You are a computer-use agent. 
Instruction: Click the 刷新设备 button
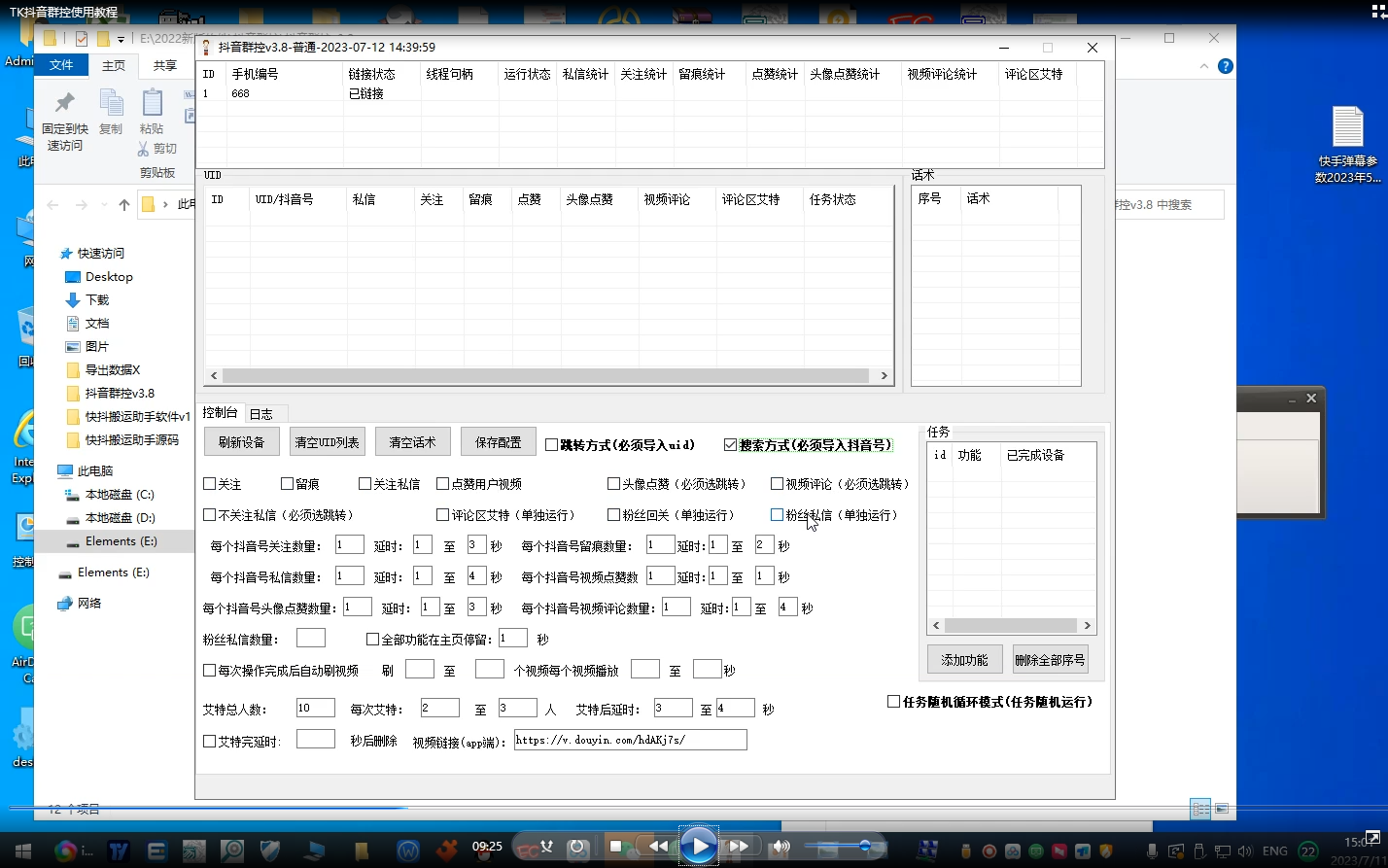click(241, 442)
